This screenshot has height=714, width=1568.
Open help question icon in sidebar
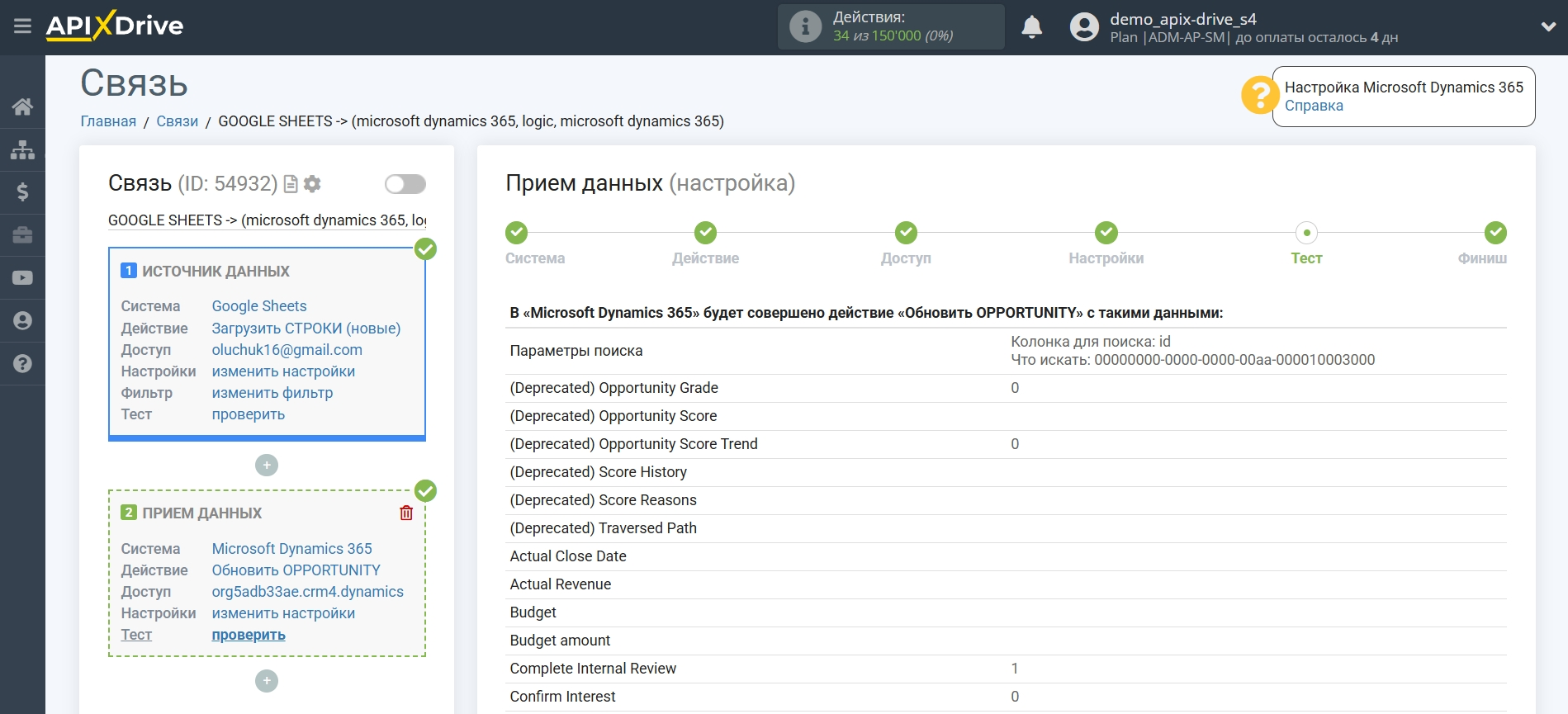pyautogui.click(x=22, y=363)
